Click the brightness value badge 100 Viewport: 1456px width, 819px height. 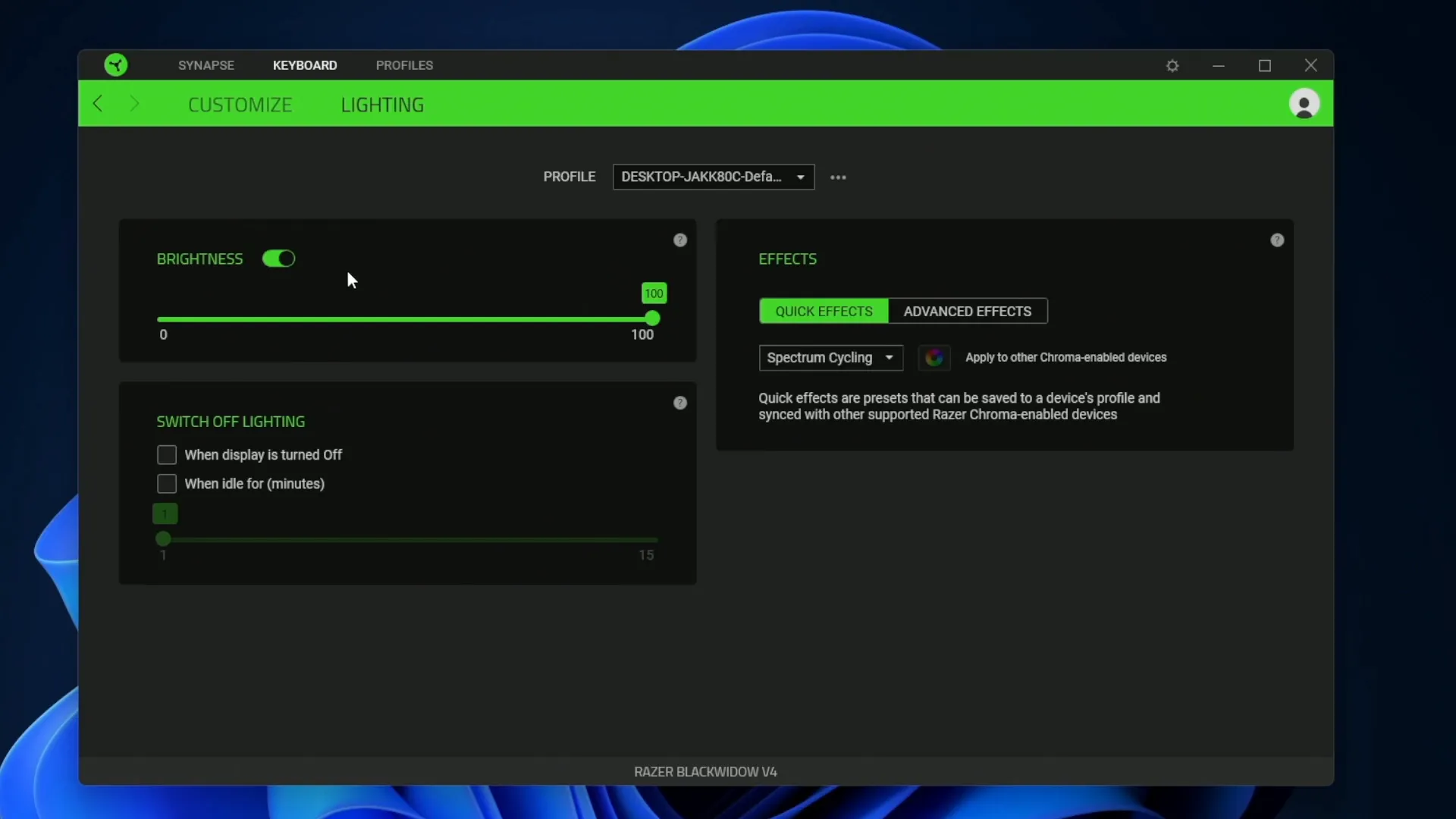[654, 293]
